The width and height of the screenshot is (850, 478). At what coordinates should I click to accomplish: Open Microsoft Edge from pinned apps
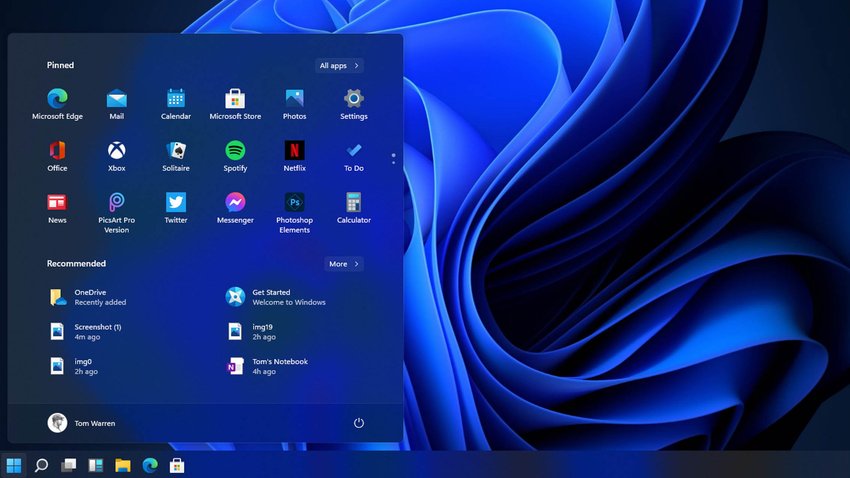57,104
